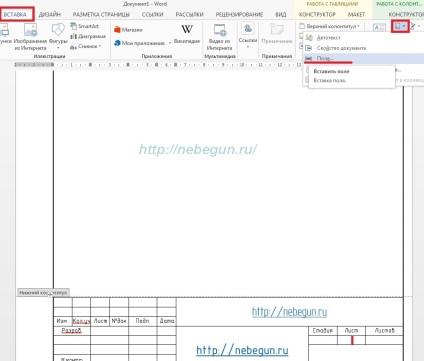
Task: Open the Магазин apps store
Action: coord(128,30)
